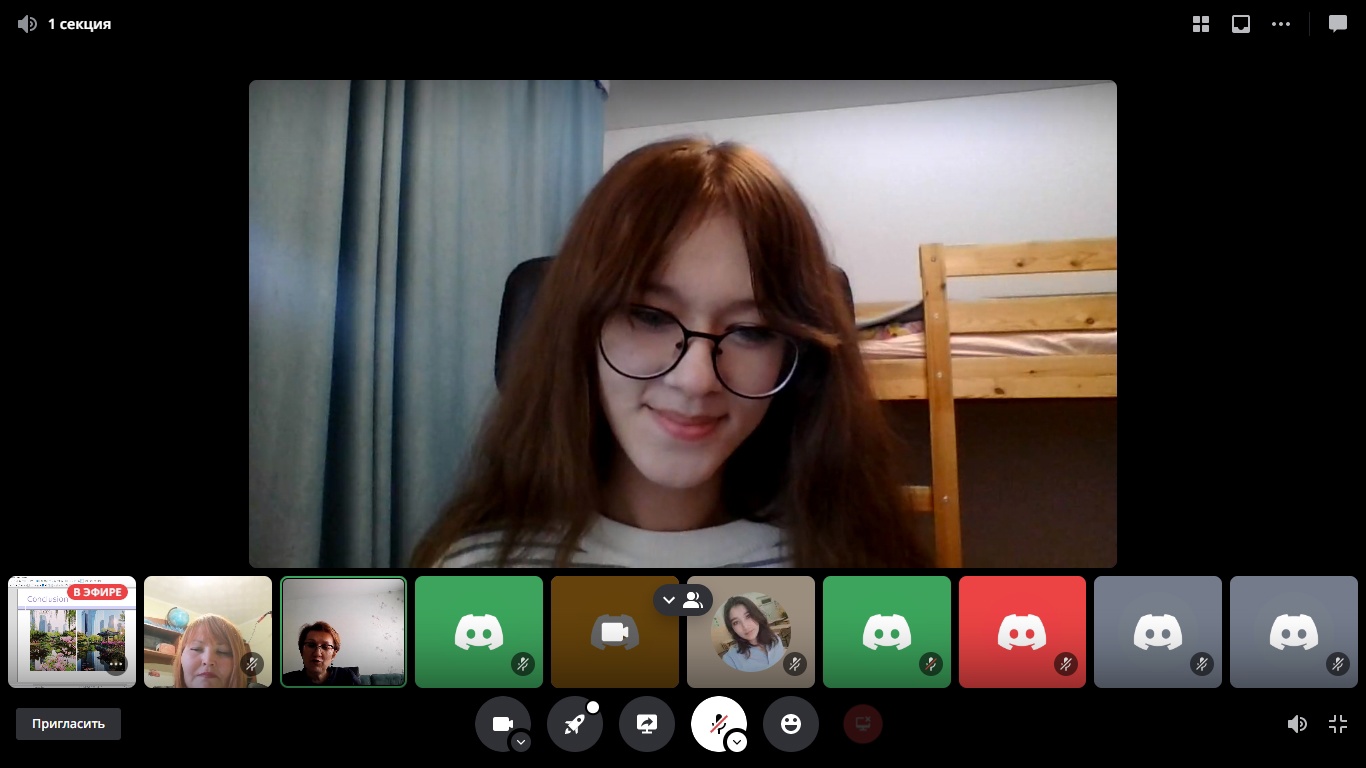
Task: Share your screen
Action: [x=647, y=724]
